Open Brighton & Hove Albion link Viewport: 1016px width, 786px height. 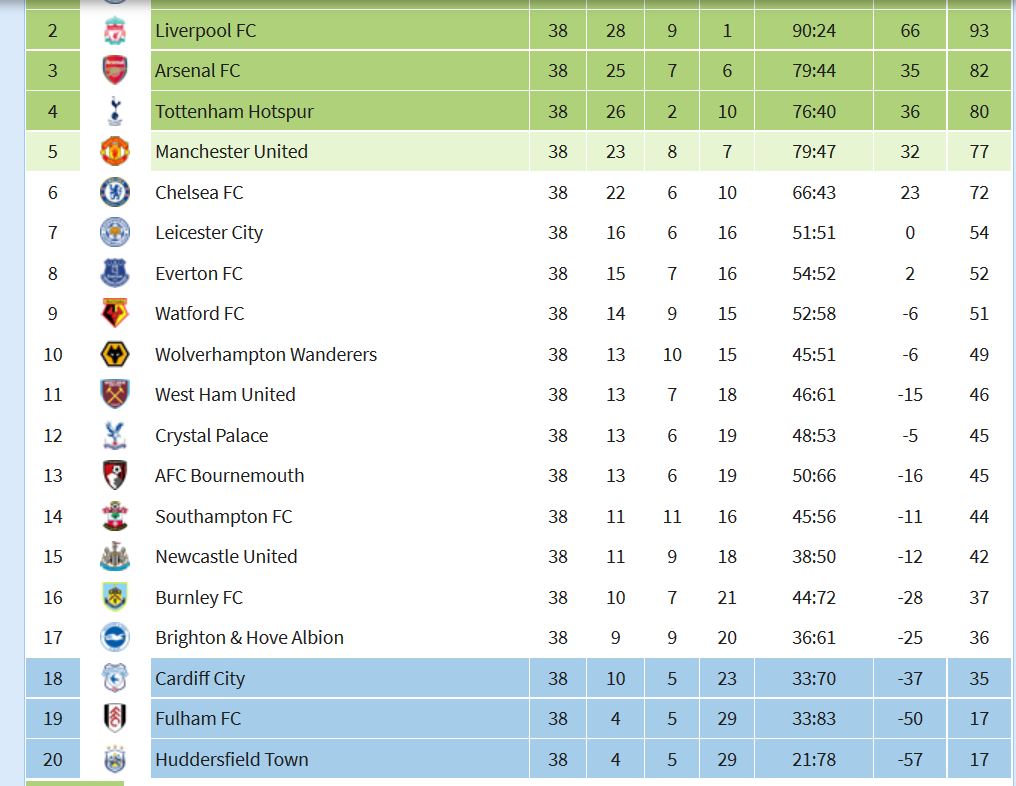[x=249, y=638]
